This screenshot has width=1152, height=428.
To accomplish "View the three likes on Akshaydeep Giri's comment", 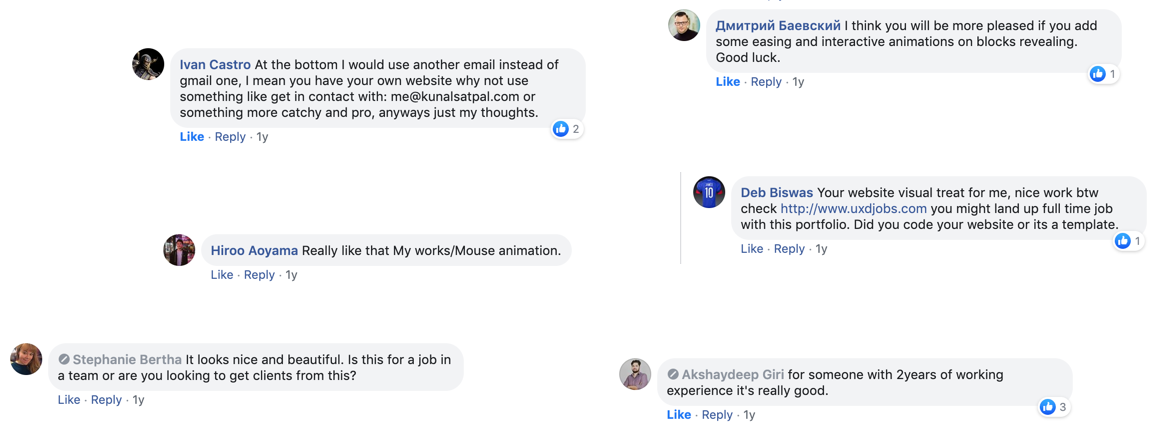I will pos(1055,407).
